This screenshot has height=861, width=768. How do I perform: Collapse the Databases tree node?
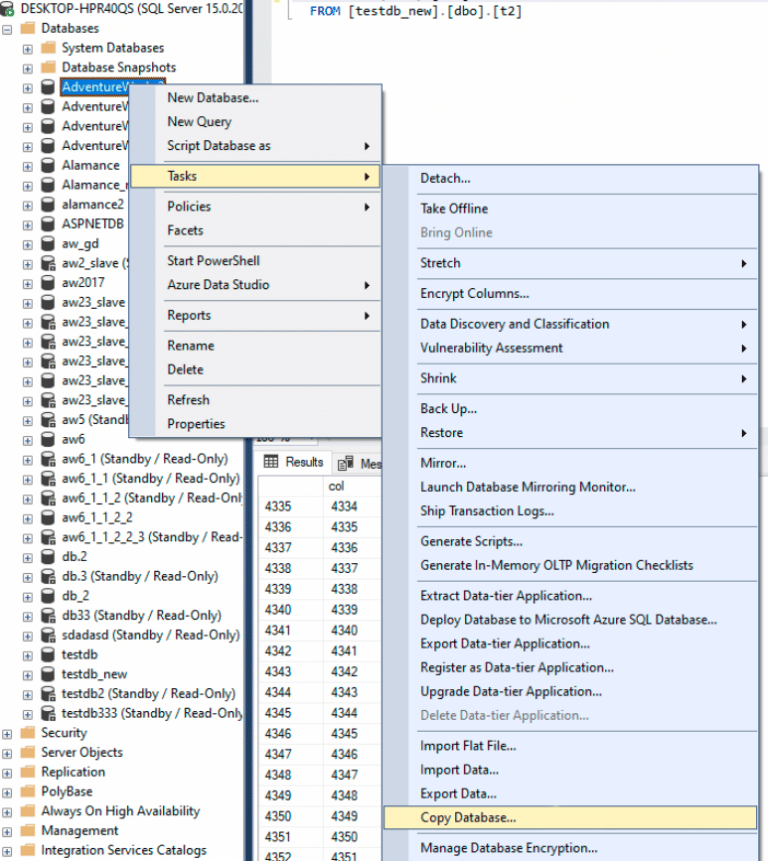click(8, 29)
